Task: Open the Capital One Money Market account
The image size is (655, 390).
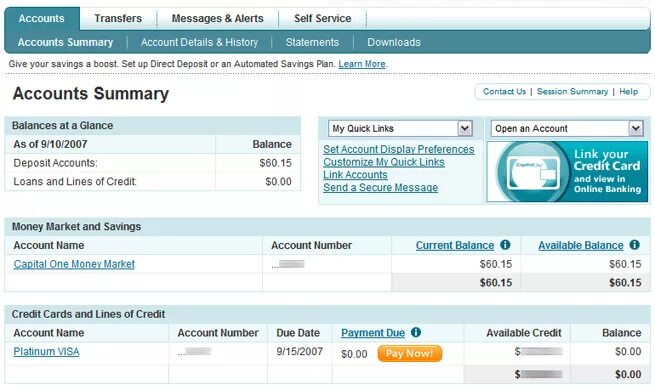Action: point(74,264)
